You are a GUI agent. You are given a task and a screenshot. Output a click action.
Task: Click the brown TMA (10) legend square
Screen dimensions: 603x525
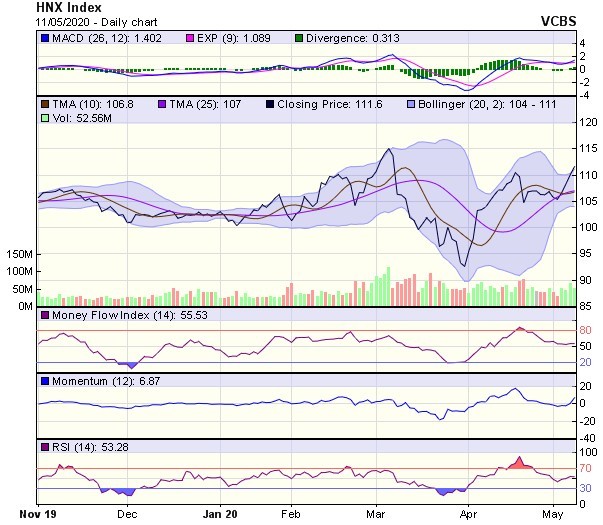tap(44, 103)
